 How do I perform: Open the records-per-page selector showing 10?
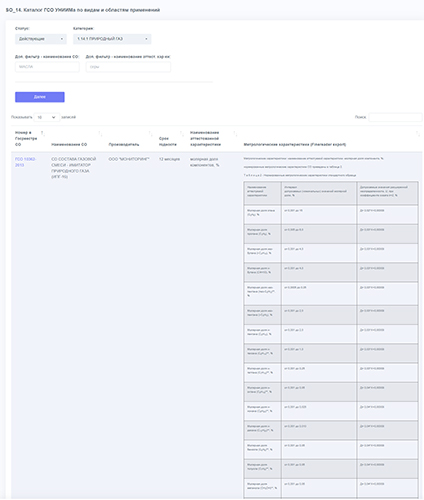point(47,117)
